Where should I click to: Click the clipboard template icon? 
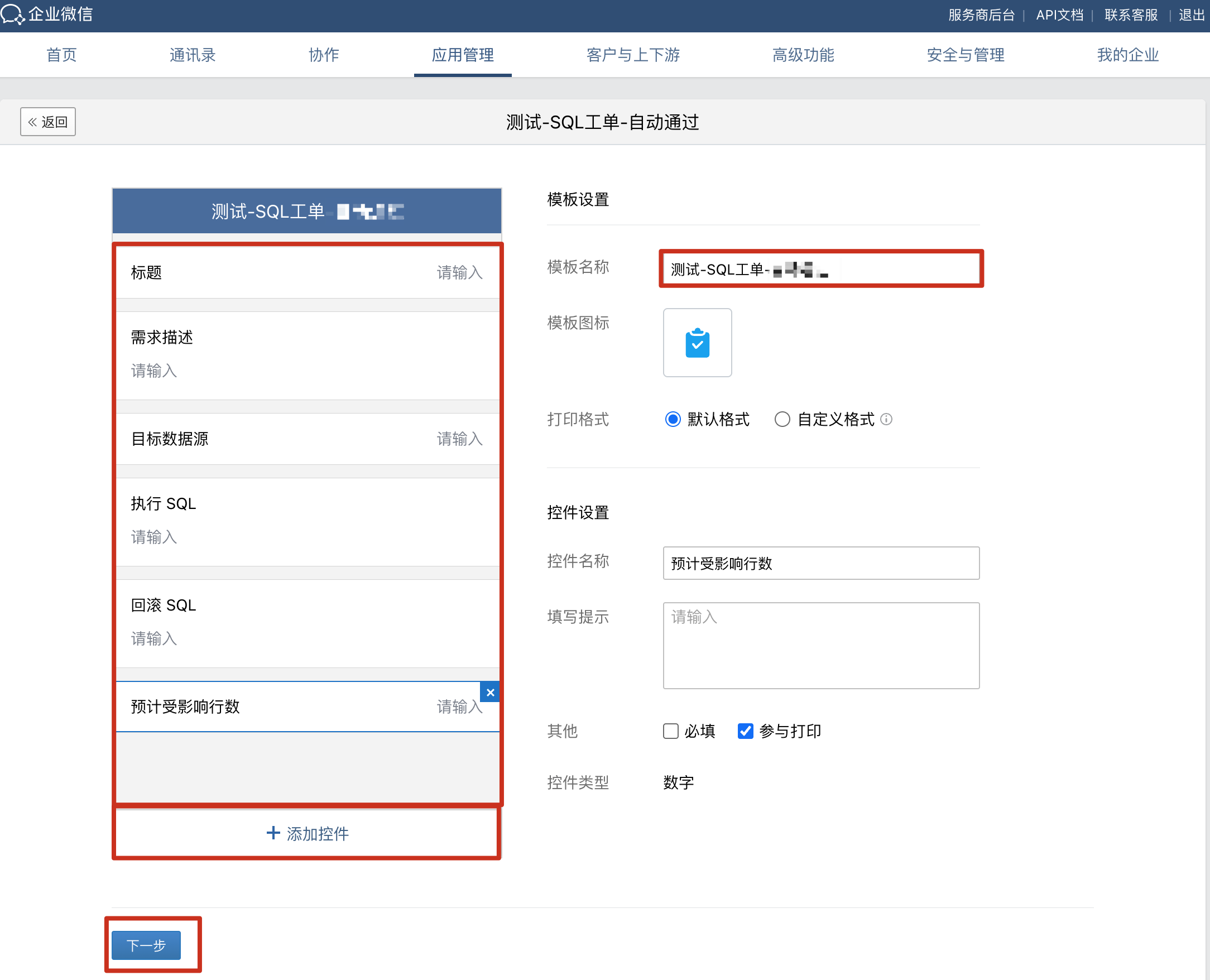point(697,343)
